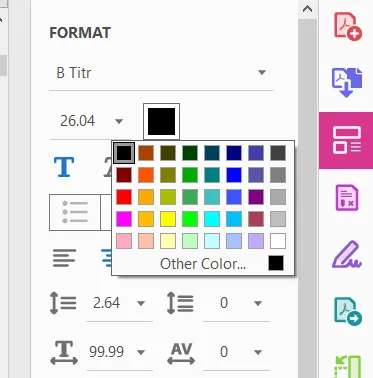The height and width of the screenshot is (378, 373).
Task: Pick the purple swatch
Action: pyautogui.click(x=256, y=197)
